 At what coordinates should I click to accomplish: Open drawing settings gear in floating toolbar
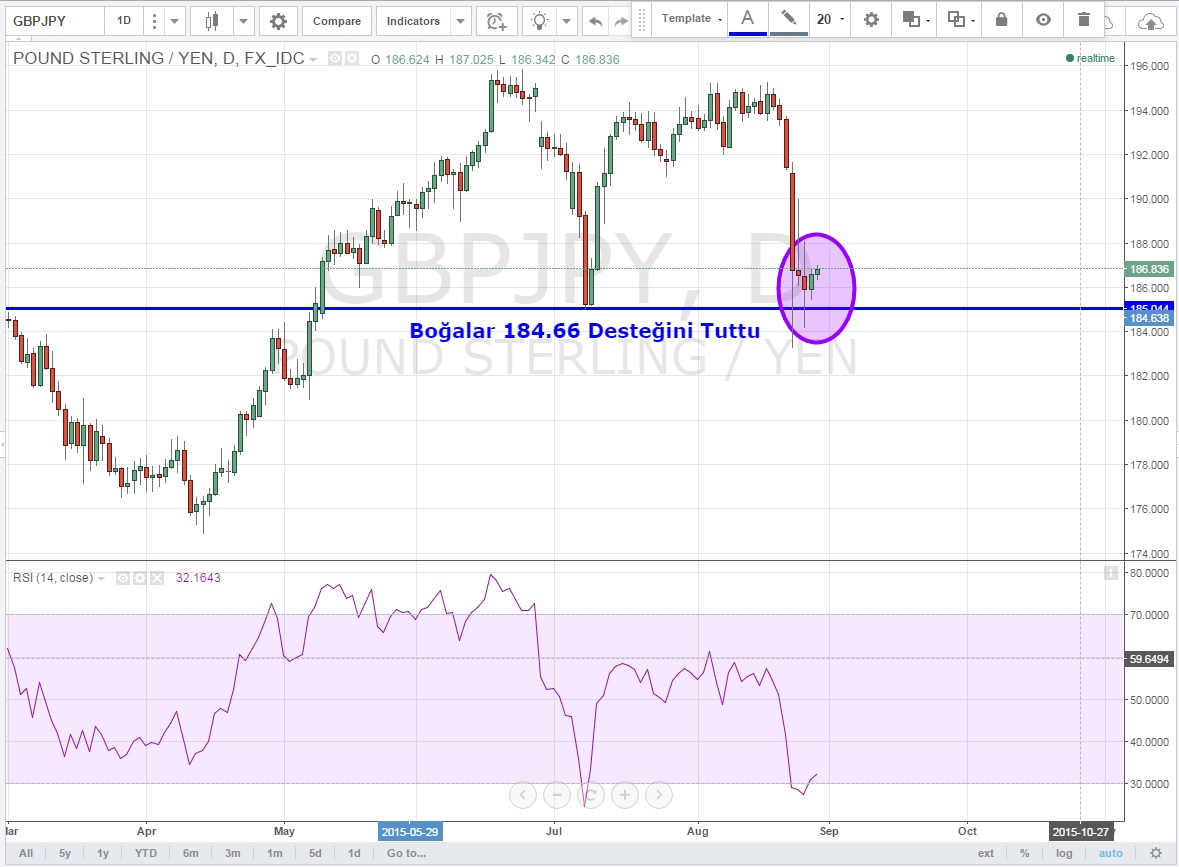click(x=871, y=19)
